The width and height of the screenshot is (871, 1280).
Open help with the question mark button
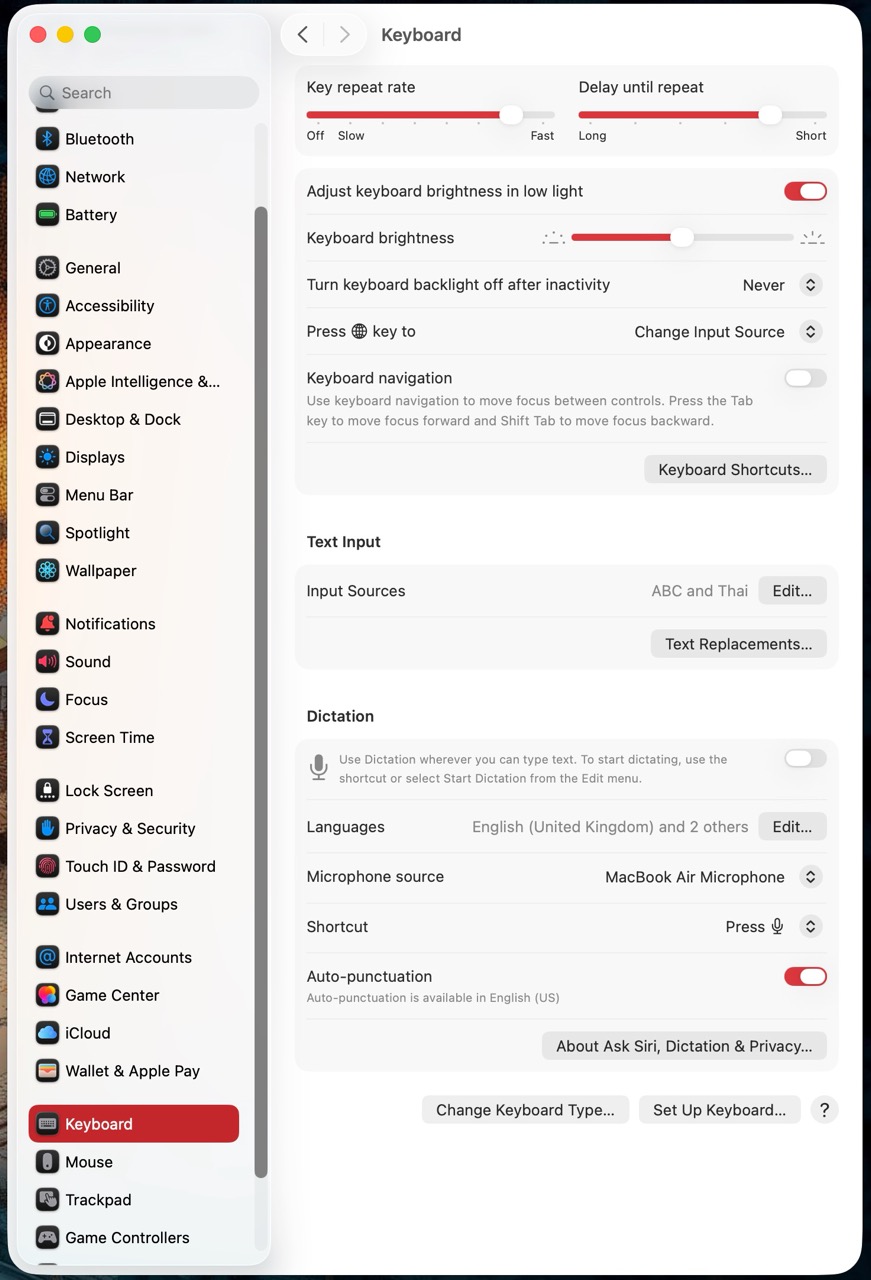pyautogui.click(x=824, y=1110)
